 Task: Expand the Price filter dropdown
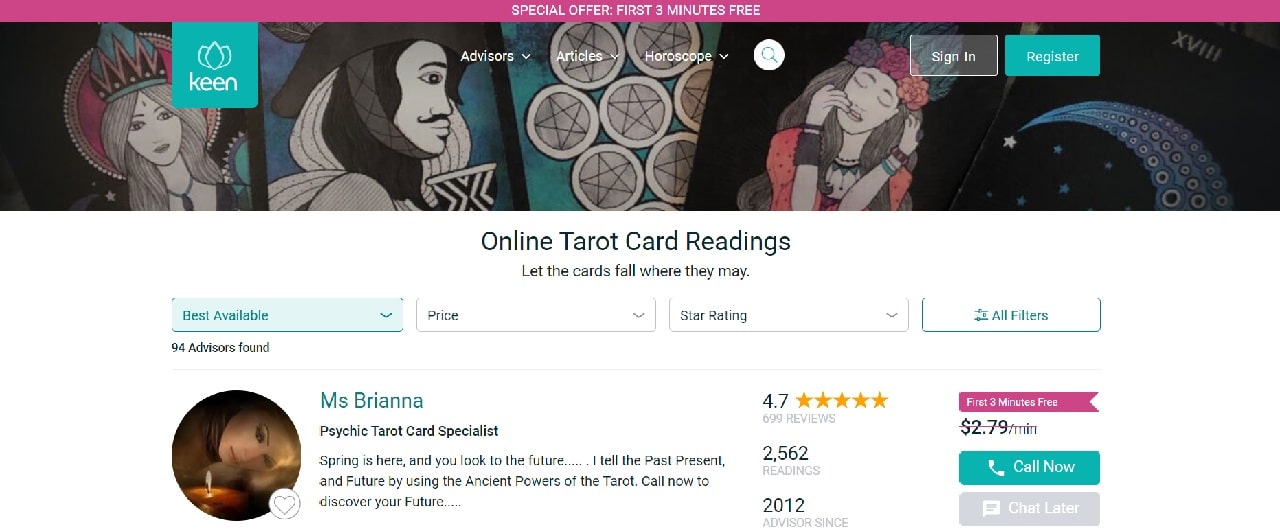tap(536, 315)
